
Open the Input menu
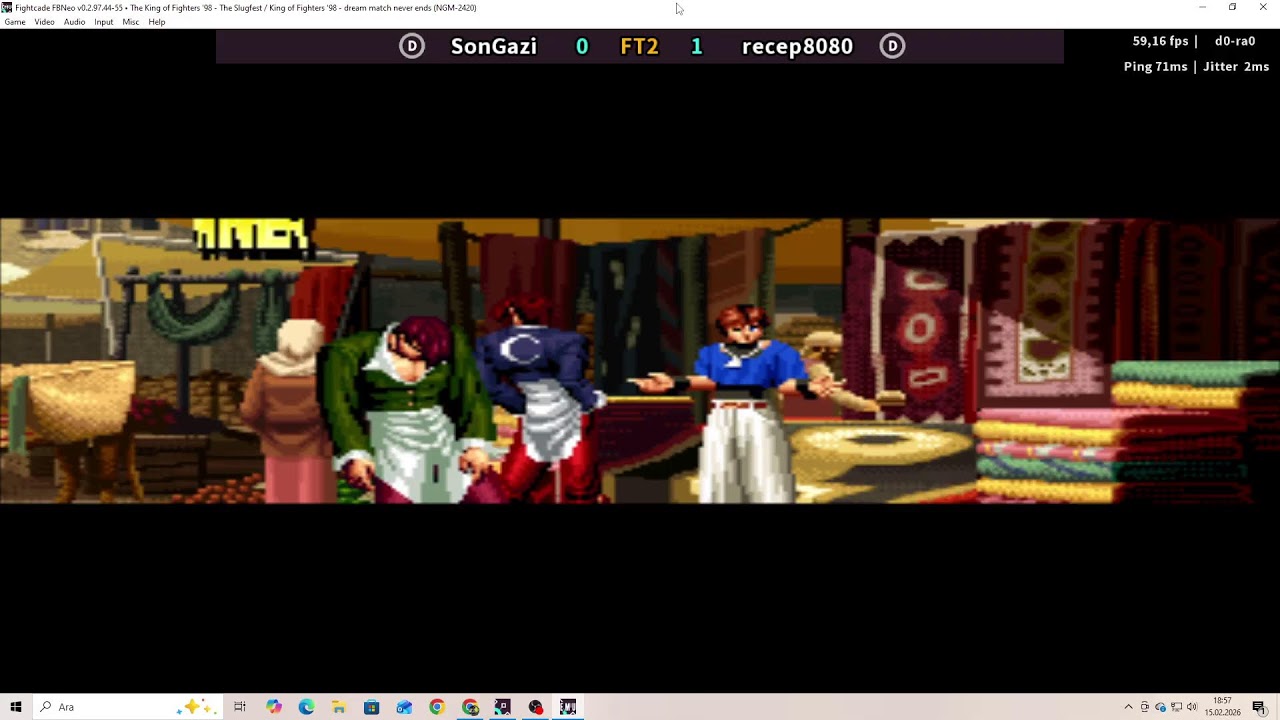point(103,22)
